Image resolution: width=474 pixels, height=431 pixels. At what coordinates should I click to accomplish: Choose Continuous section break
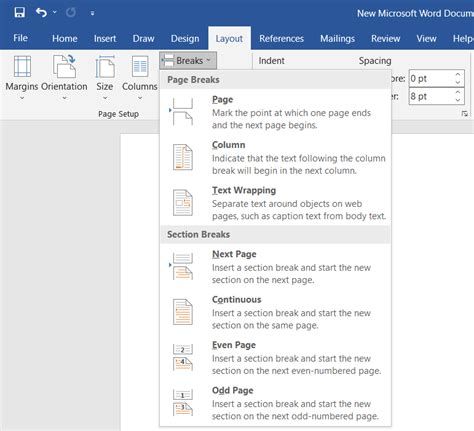click(x=275, y=312)
